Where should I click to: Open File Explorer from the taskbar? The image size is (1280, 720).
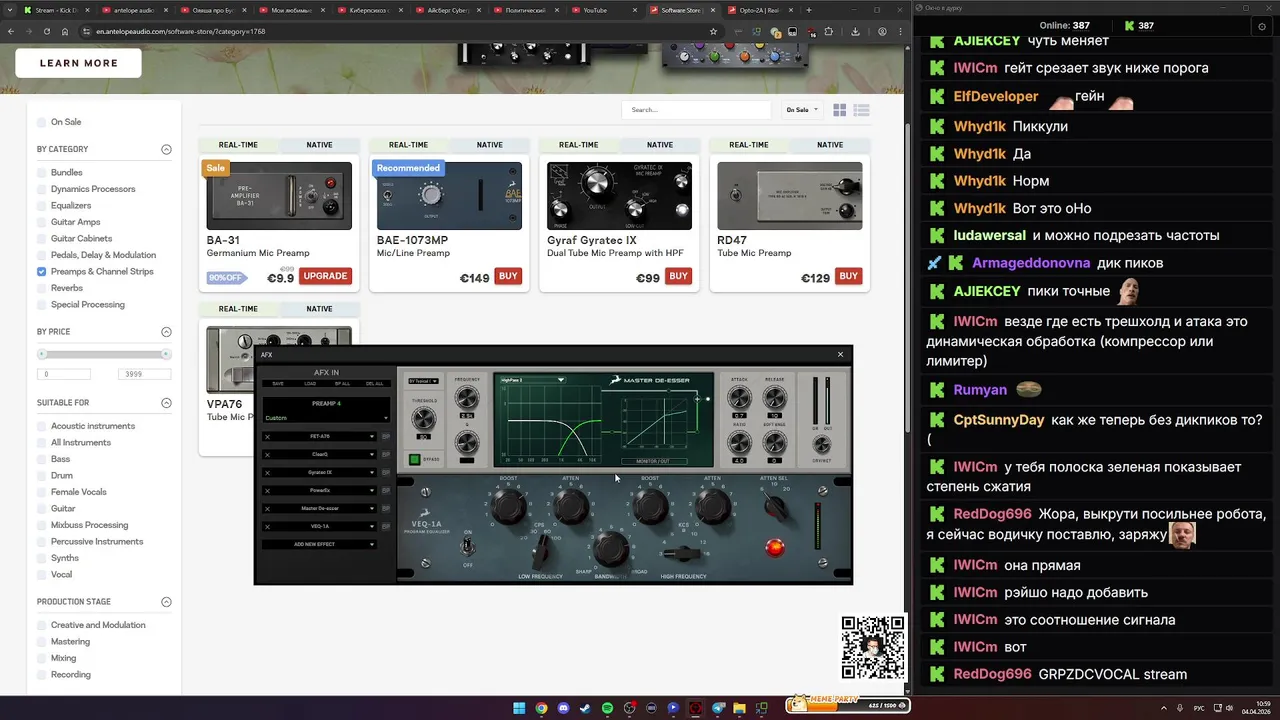coord(739,708)
